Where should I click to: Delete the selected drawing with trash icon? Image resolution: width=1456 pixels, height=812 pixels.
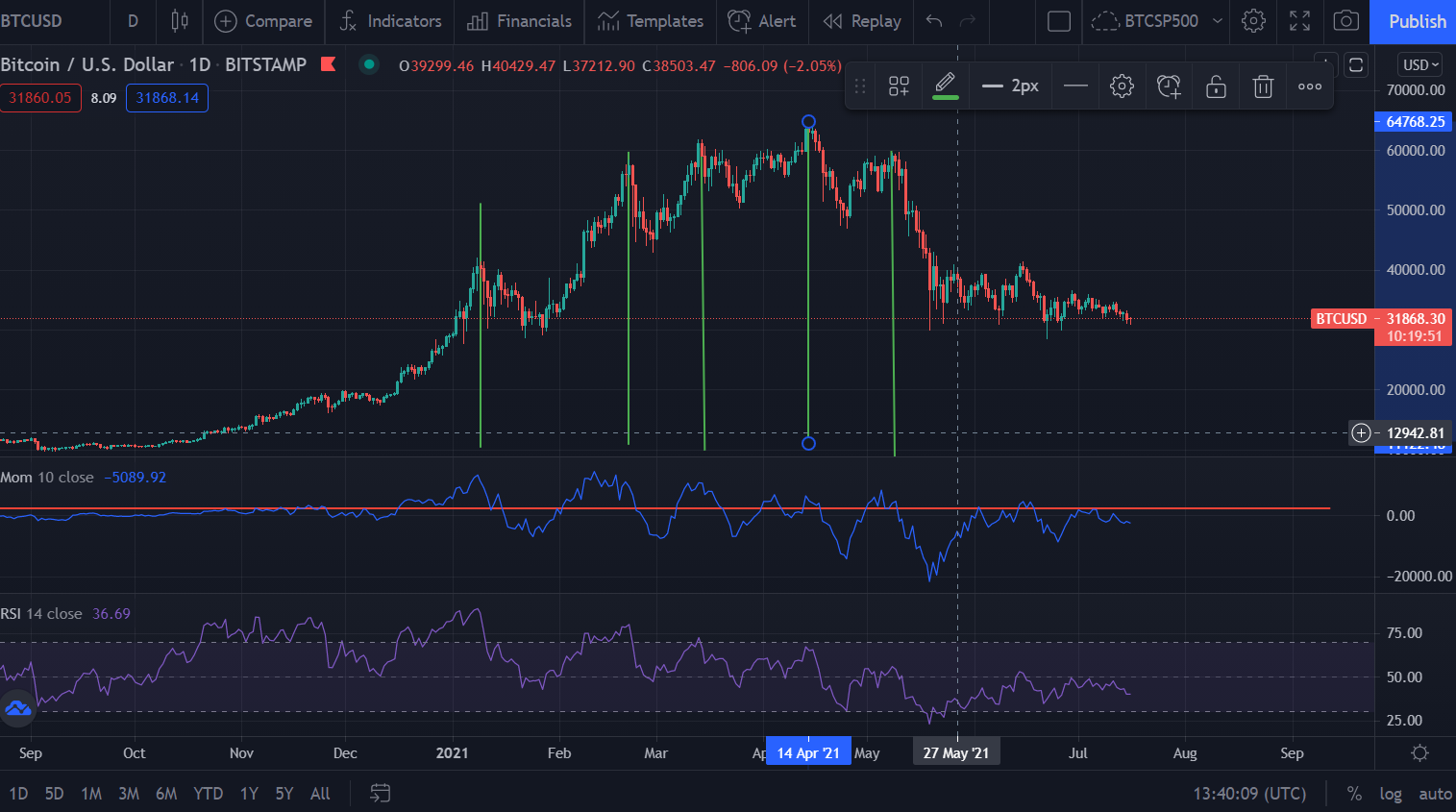(x=1263, y=86)
